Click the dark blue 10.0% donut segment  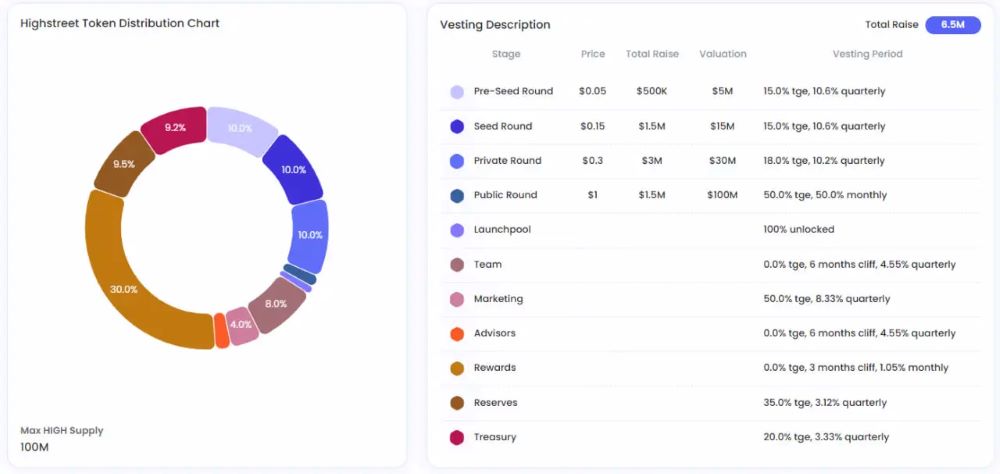tap(295, 169)
